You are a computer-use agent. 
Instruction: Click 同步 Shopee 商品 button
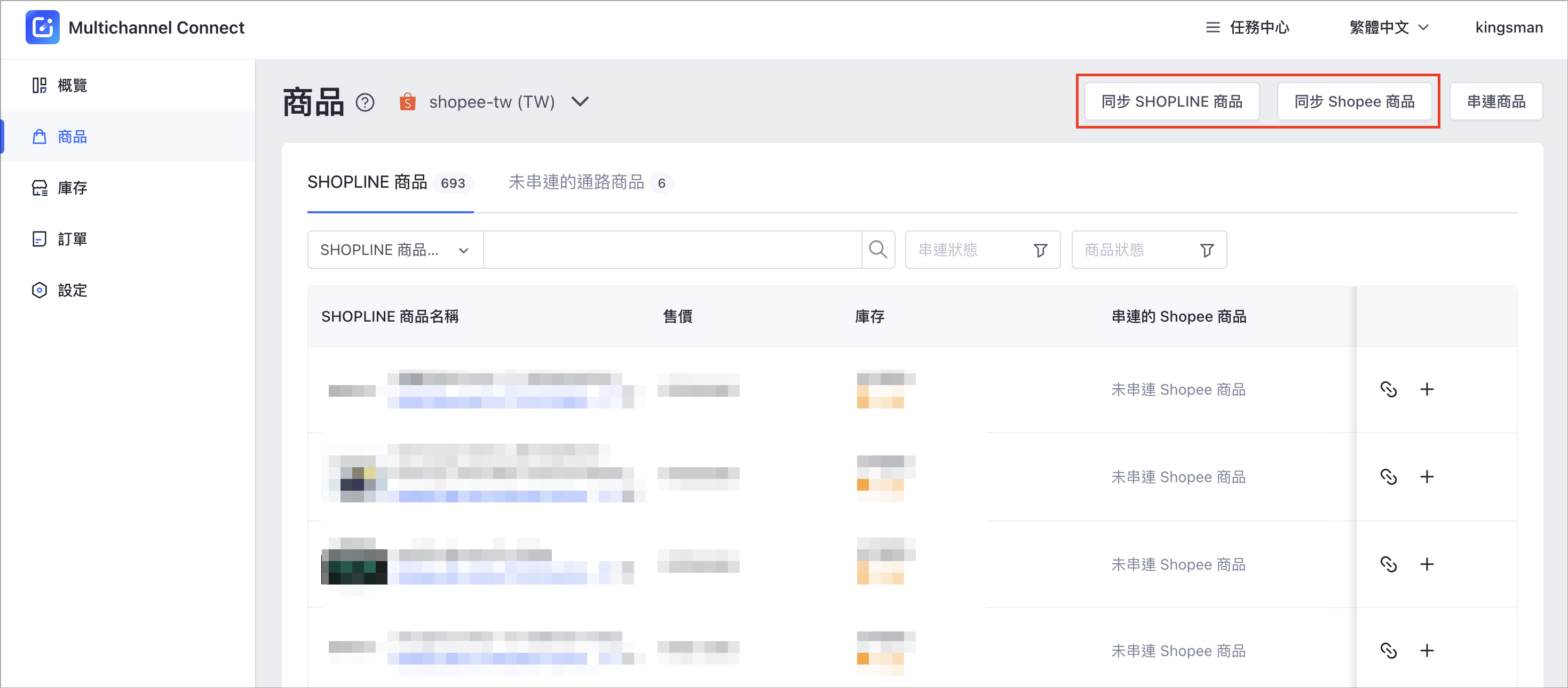1354,101
